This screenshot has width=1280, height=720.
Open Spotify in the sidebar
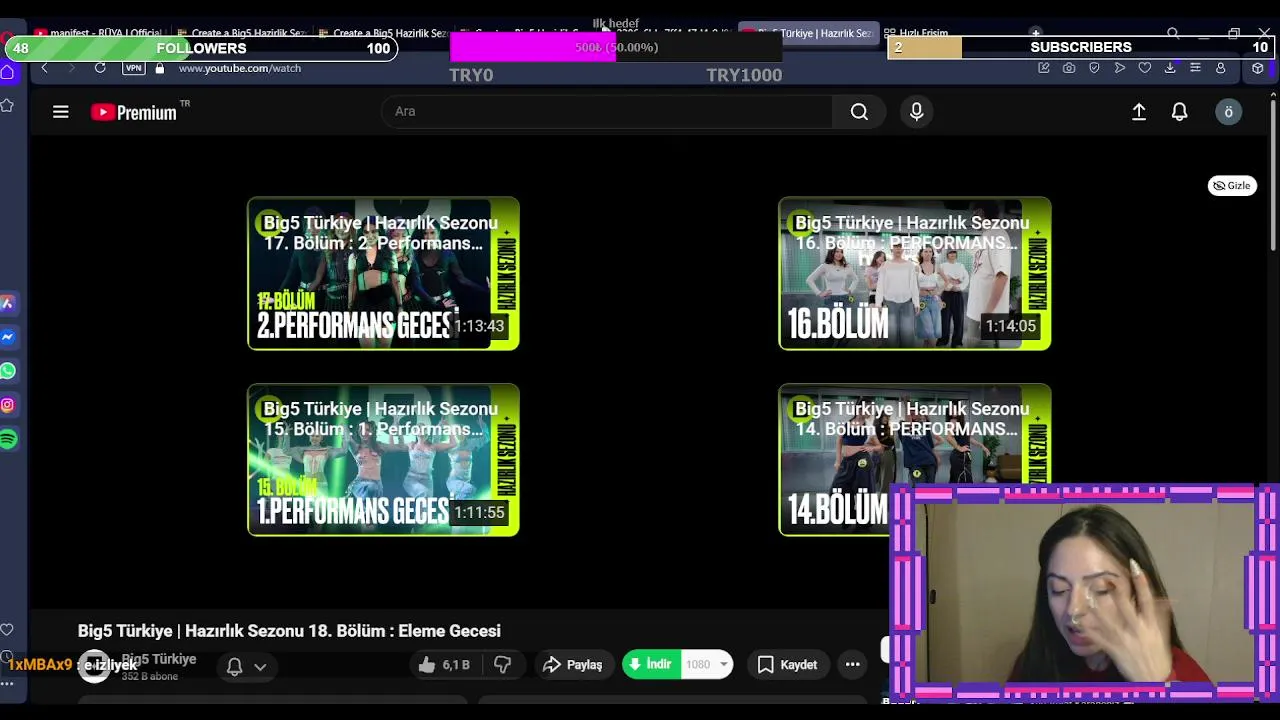click(x=8, y=439)
